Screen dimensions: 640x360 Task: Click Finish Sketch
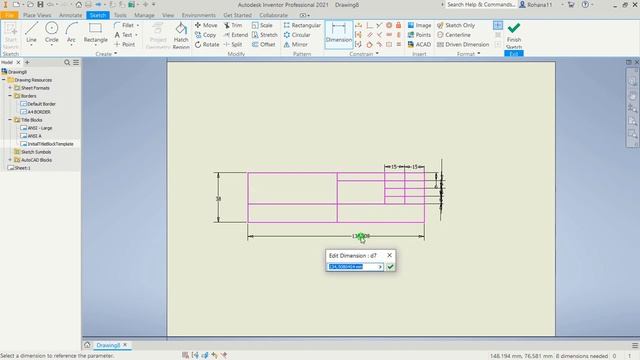[514, 36]
